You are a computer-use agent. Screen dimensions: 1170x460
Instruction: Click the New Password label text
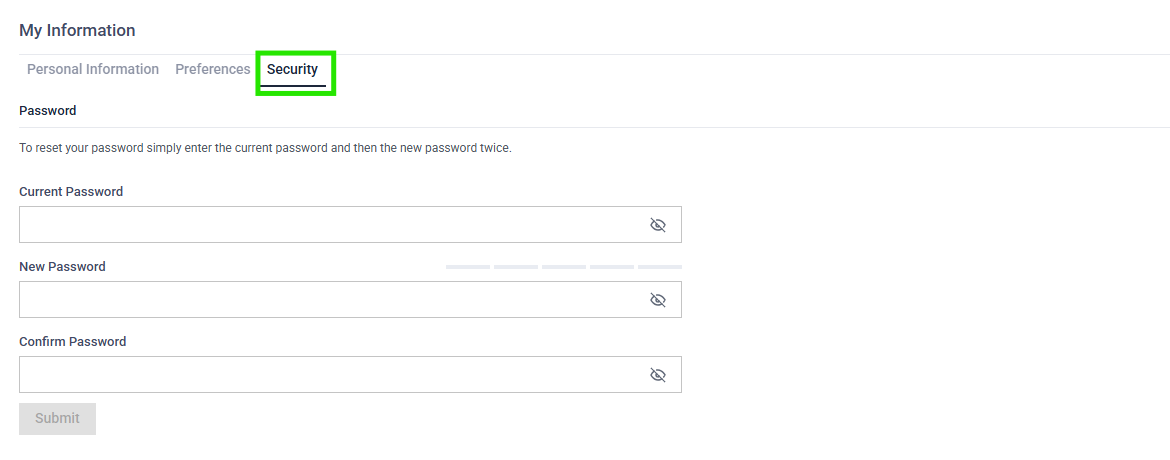pyautogui.click(x=62, y=267)
